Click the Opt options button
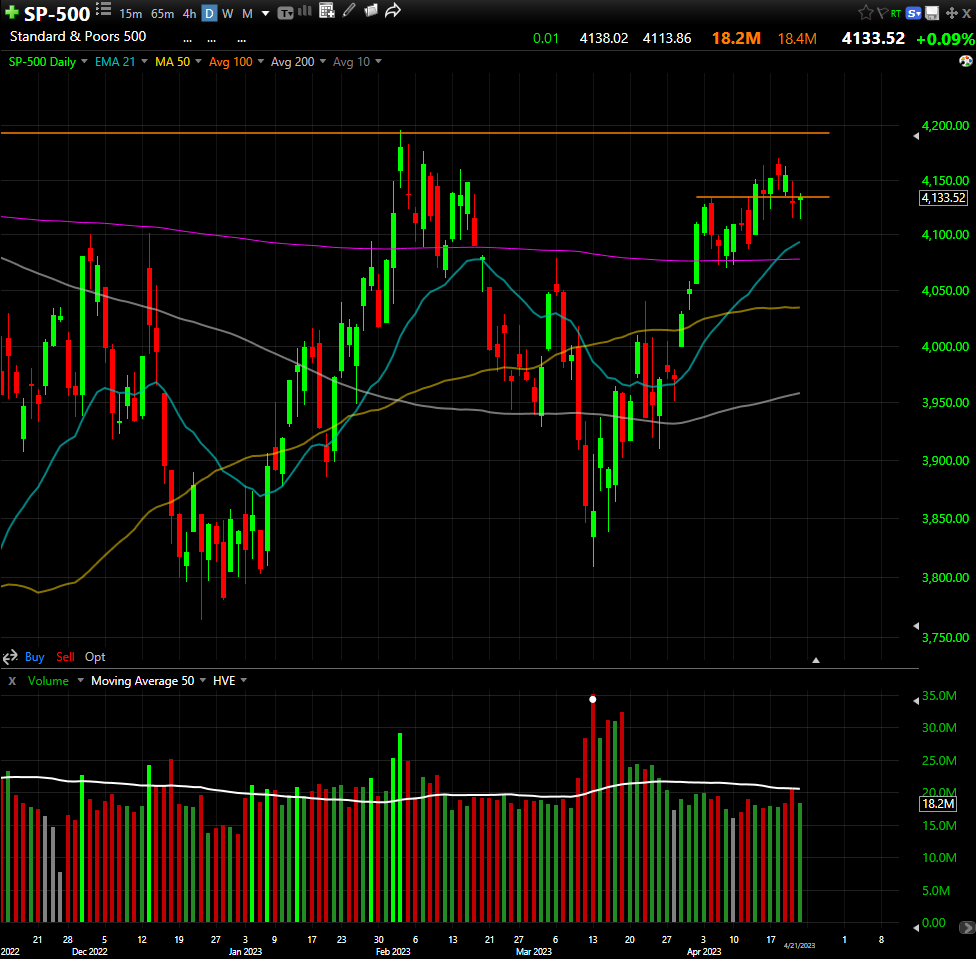 (95, 657)
